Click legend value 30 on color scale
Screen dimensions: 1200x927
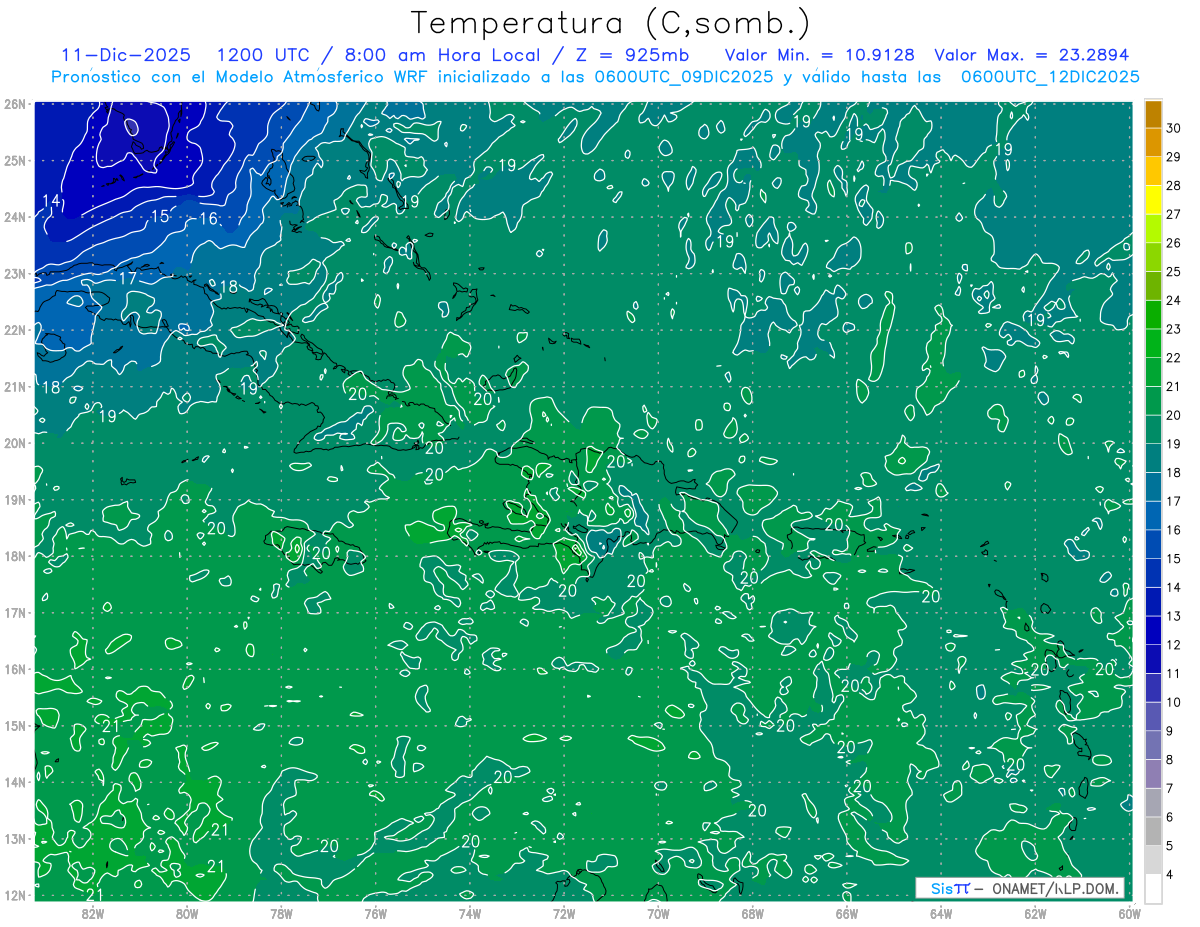pos(1174,128)
